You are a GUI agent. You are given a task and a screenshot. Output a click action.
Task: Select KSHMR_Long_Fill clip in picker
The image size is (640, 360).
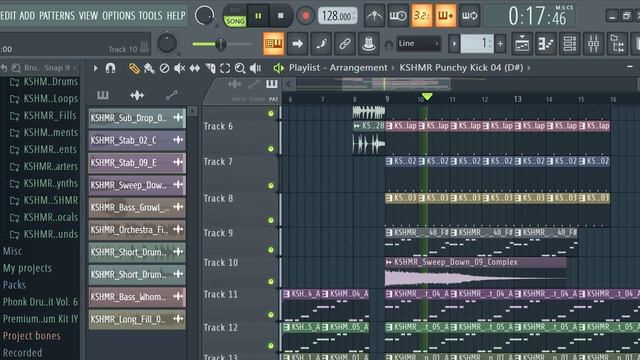click(x=137, y=319)
